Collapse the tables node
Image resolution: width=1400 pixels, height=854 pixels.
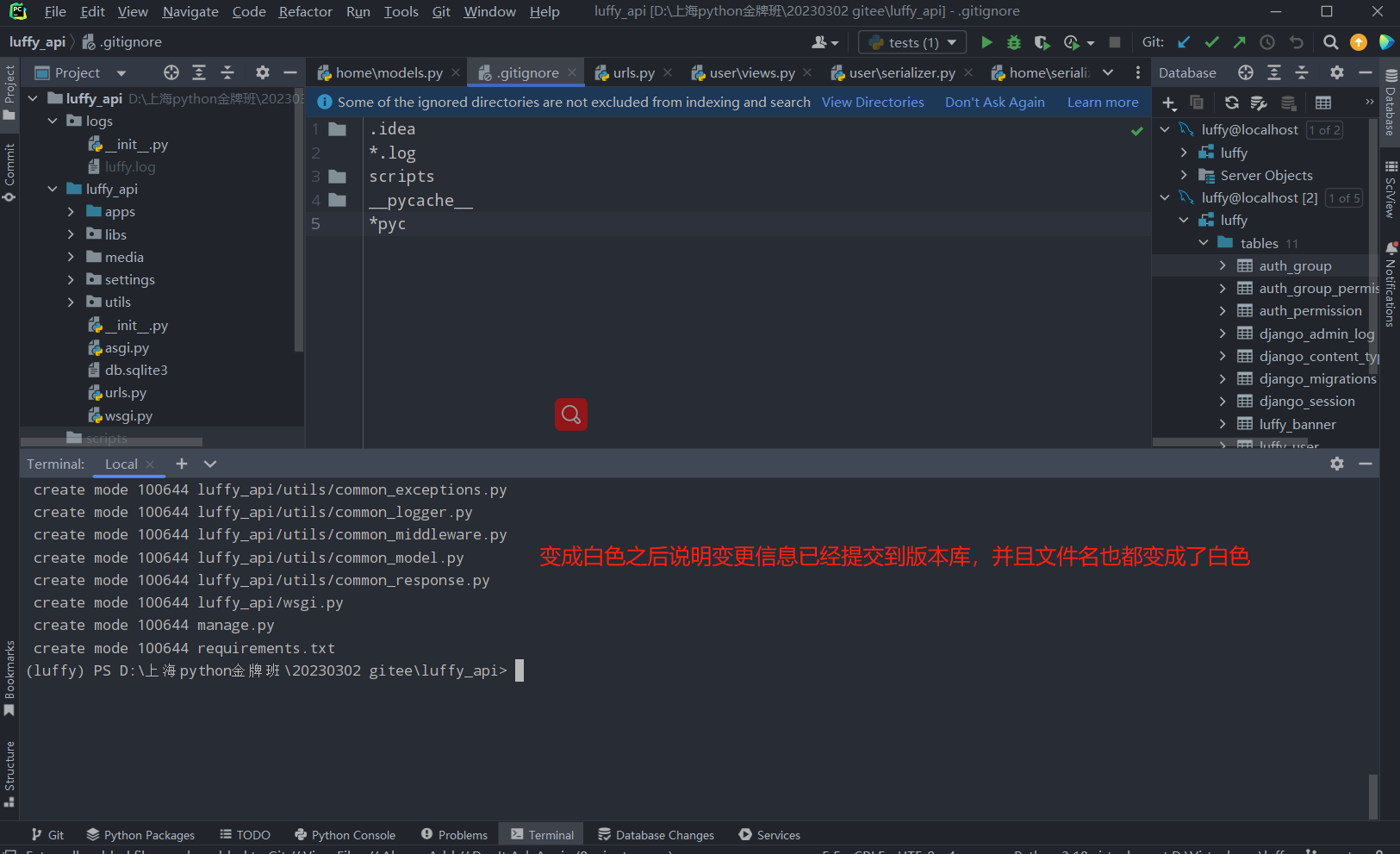[x=1204, y=243]
